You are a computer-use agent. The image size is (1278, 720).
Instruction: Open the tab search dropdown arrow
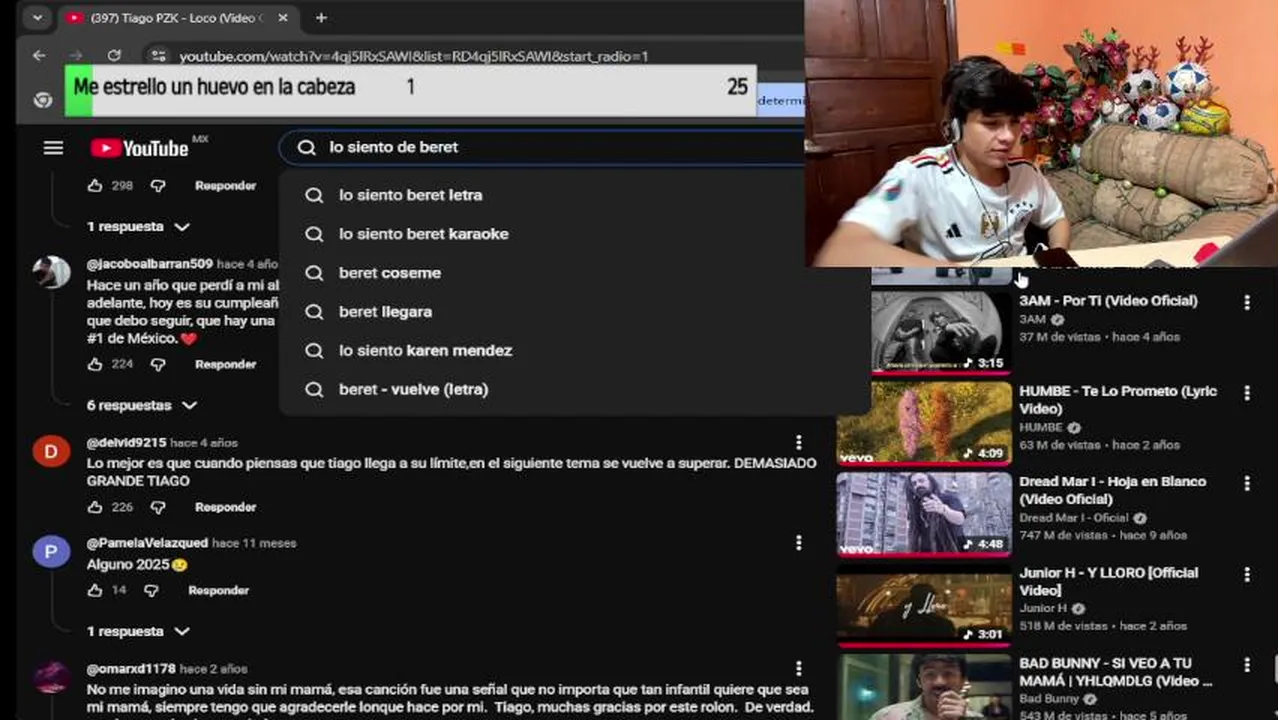point(37,18)
